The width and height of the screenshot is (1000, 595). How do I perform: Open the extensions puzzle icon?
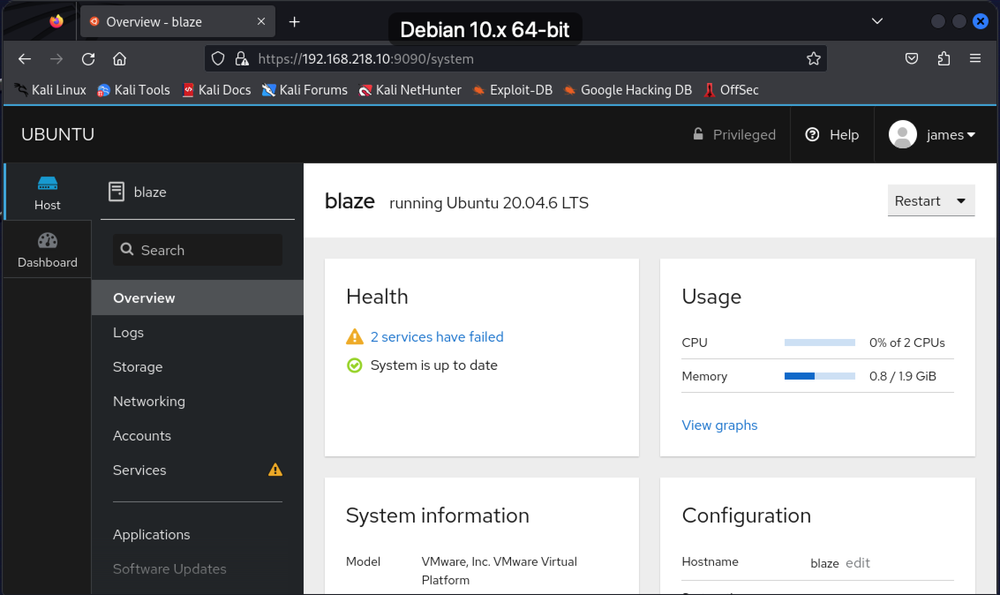[944, 59]
